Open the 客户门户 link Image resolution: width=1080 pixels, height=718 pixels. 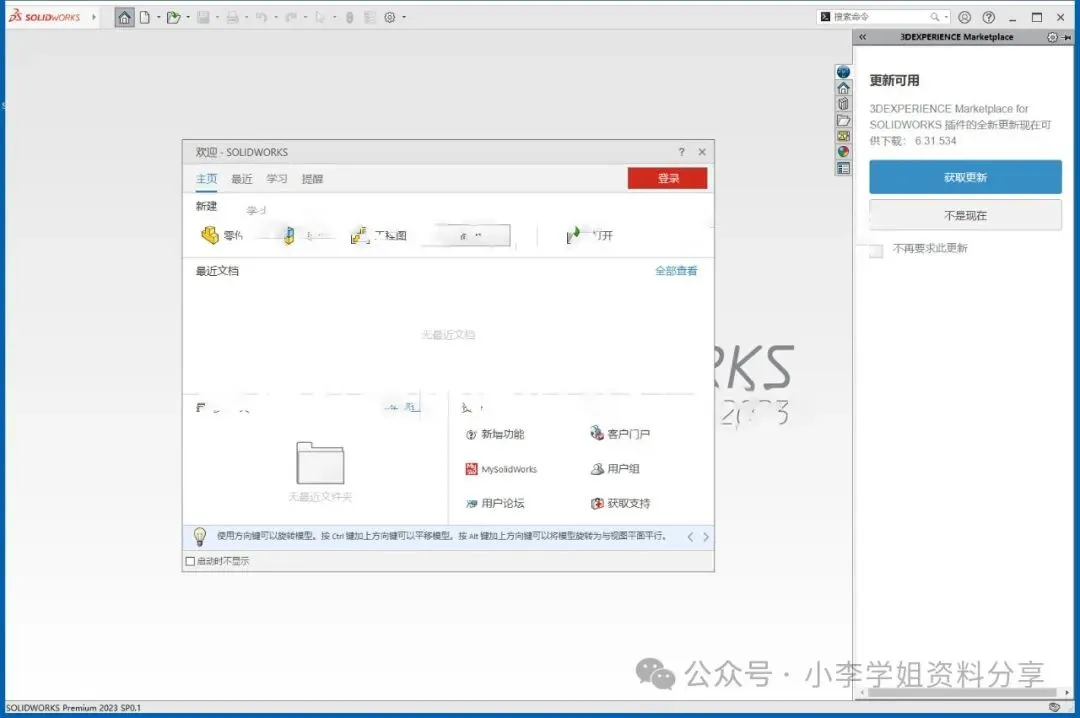pyautogui.click(x=620, y=433)
